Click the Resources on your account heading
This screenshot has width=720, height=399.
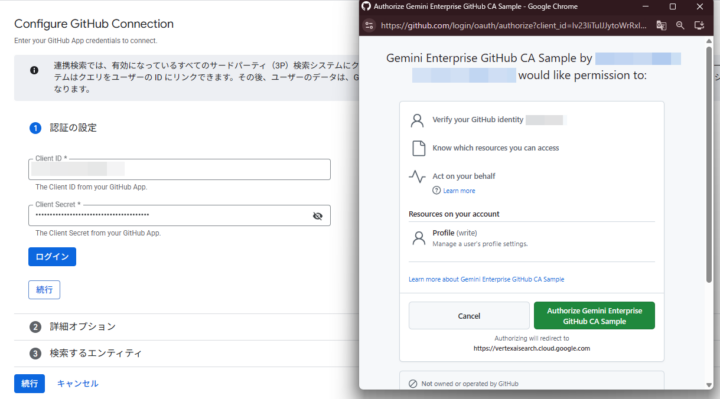[454, 214]
